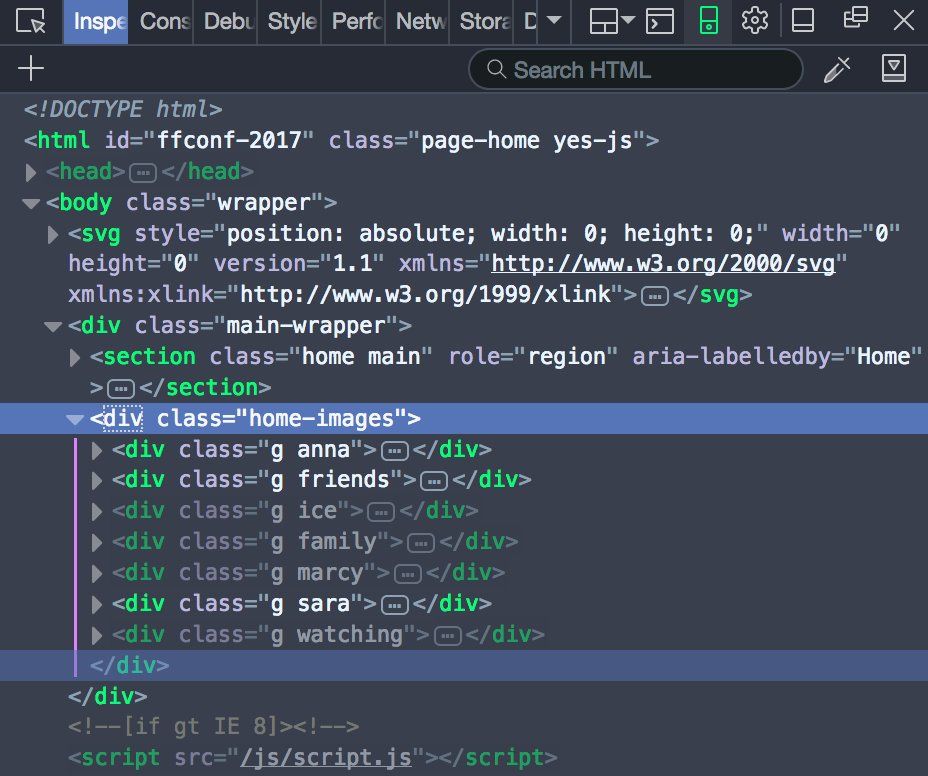Expand the g watching div

tap(96, 635)
